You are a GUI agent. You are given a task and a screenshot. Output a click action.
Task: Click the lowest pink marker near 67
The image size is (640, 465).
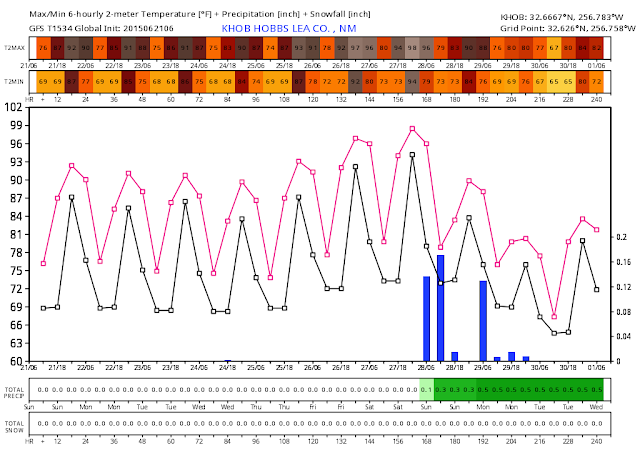click(x=554, y=317)
